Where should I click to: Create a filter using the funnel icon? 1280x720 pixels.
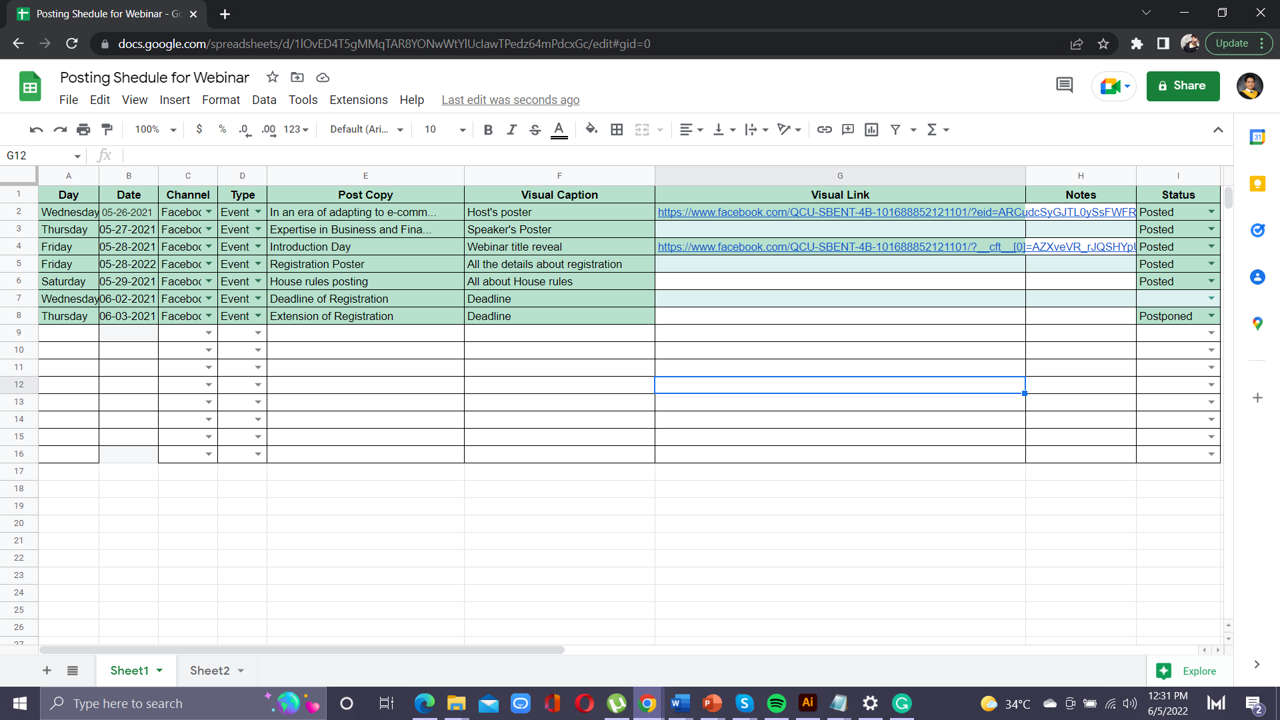[x=895, y=130]
